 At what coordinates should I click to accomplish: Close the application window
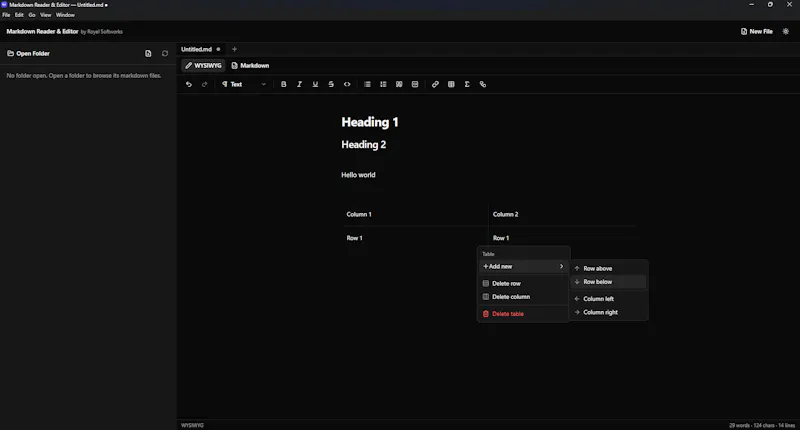pyautogui.click(x=789, y=5)
